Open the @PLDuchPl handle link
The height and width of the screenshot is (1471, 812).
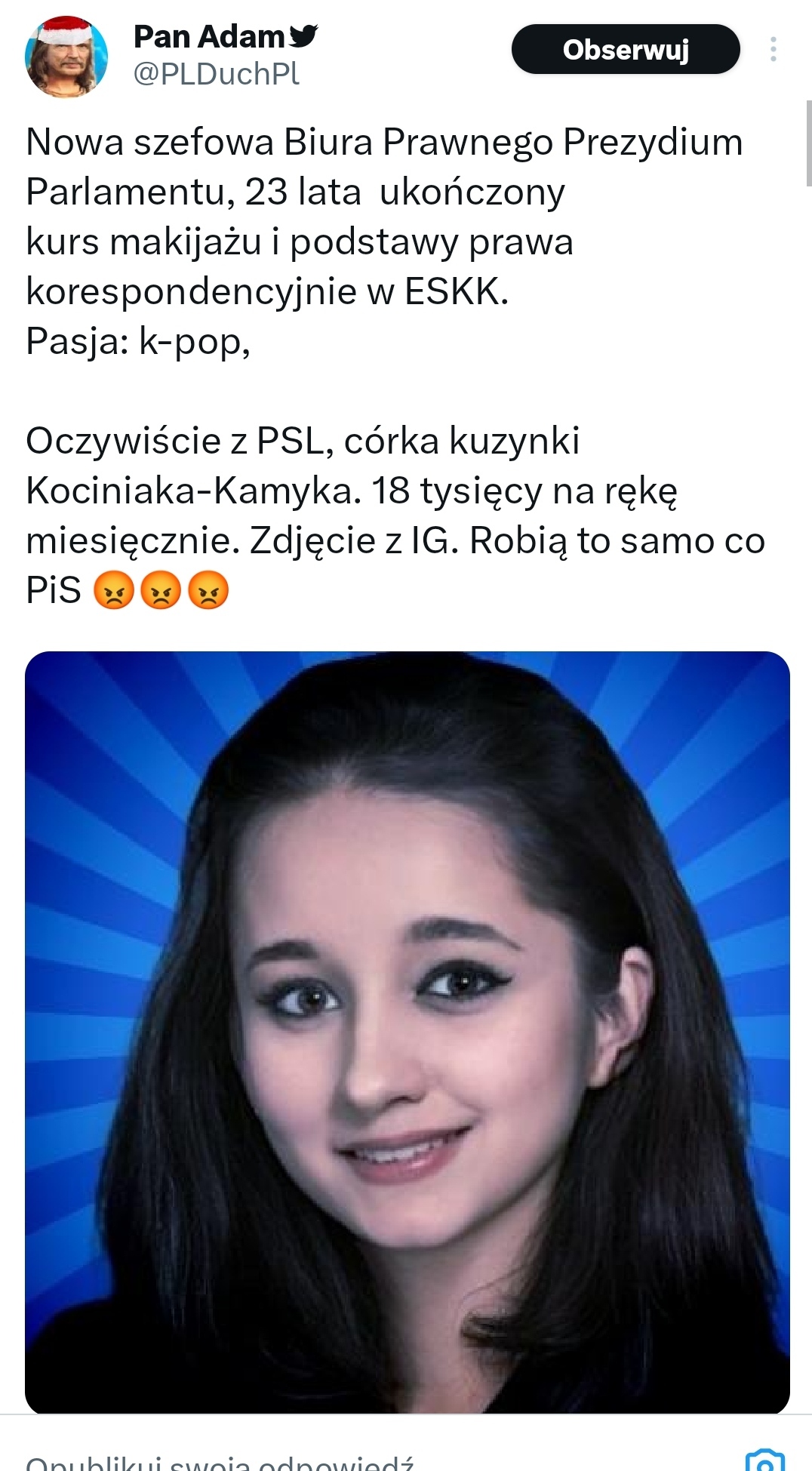point(217,74)
